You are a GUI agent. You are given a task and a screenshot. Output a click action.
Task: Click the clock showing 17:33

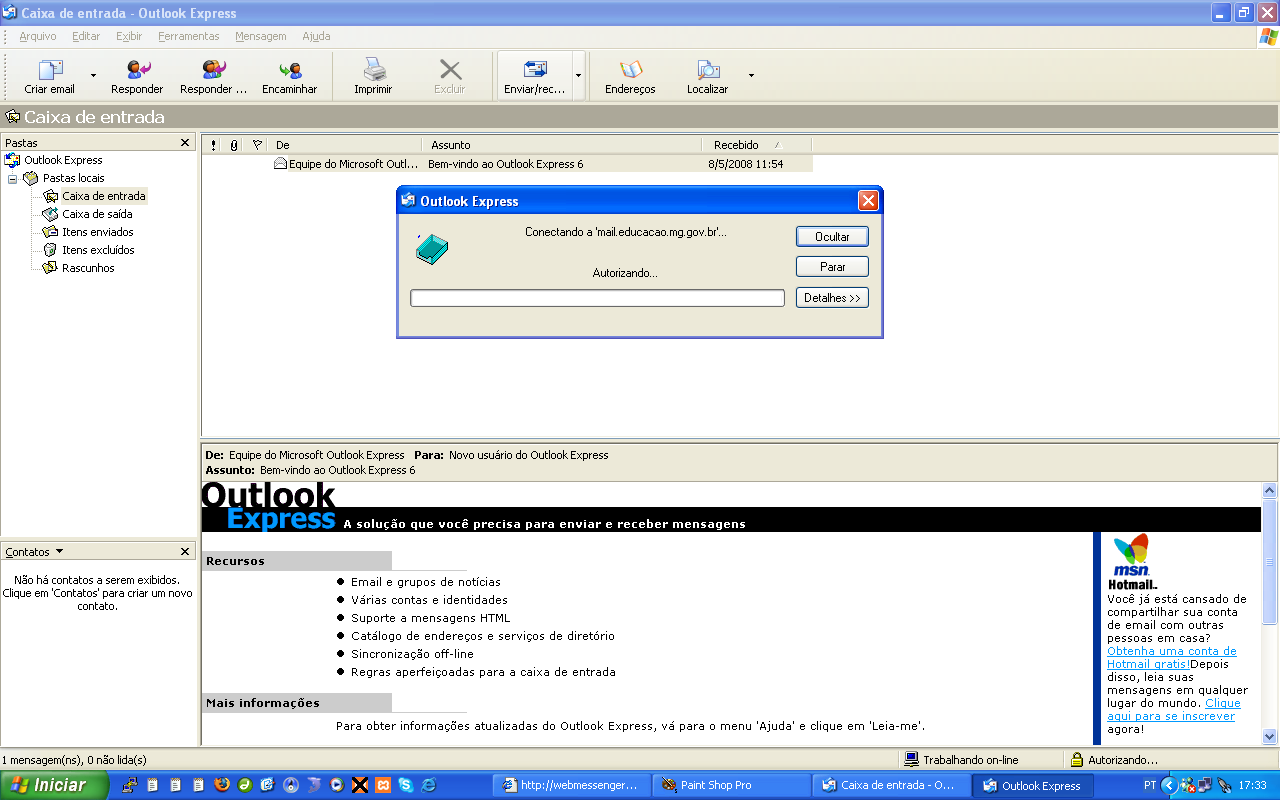coord(1253,786)
